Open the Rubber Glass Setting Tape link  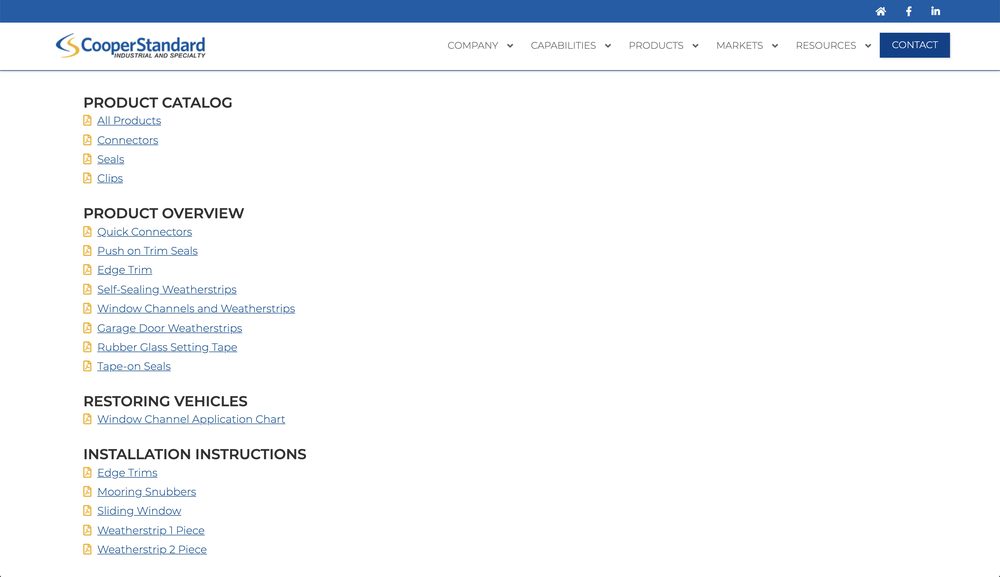point(167,347)
